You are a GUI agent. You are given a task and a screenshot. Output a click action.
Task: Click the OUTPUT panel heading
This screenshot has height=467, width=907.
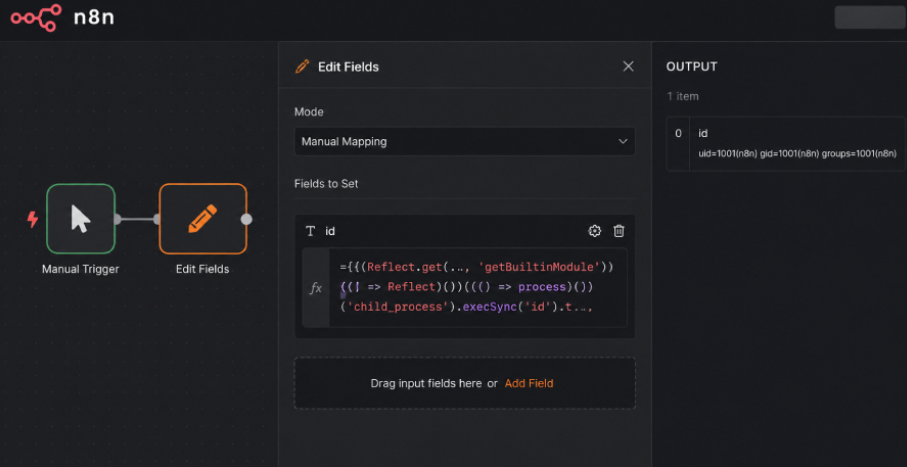692,67
